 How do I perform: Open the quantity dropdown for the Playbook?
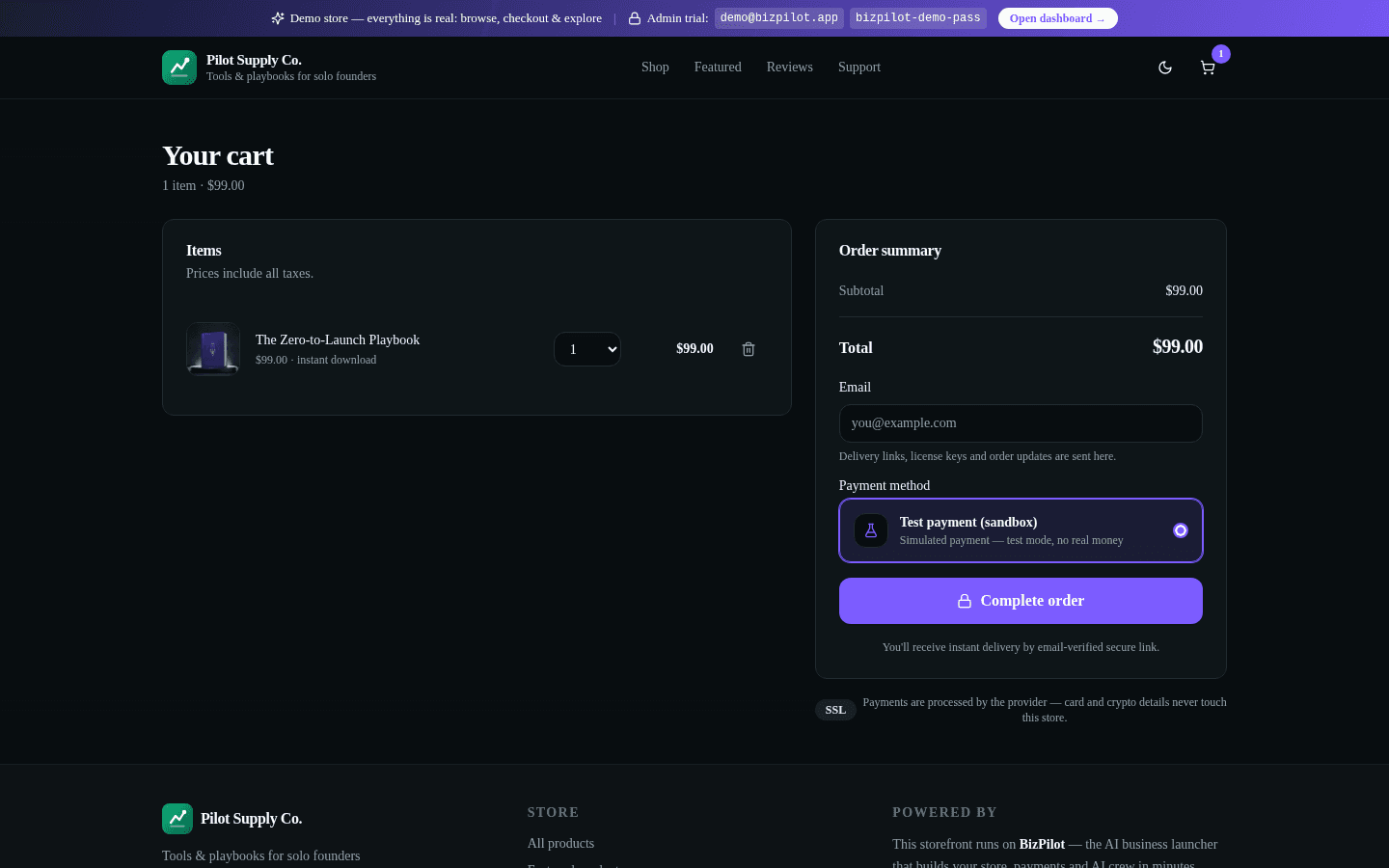coord(587,349)
